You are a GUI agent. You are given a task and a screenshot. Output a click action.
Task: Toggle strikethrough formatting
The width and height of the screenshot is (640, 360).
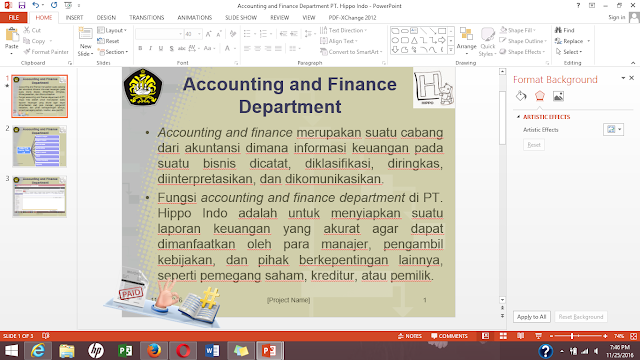(182, 49)
